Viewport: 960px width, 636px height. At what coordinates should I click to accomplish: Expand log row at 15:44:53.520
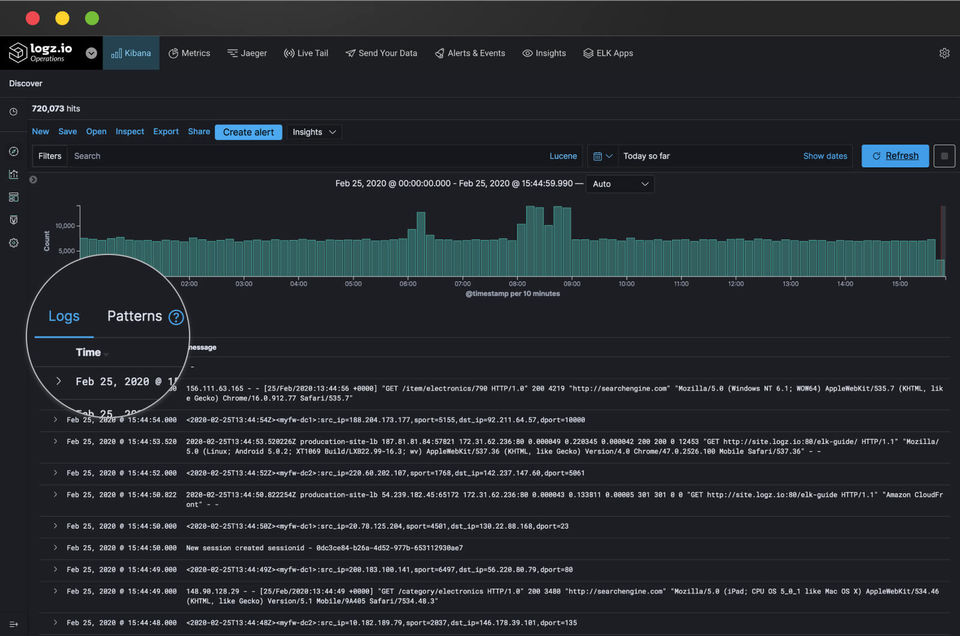(x=55, y=441)
